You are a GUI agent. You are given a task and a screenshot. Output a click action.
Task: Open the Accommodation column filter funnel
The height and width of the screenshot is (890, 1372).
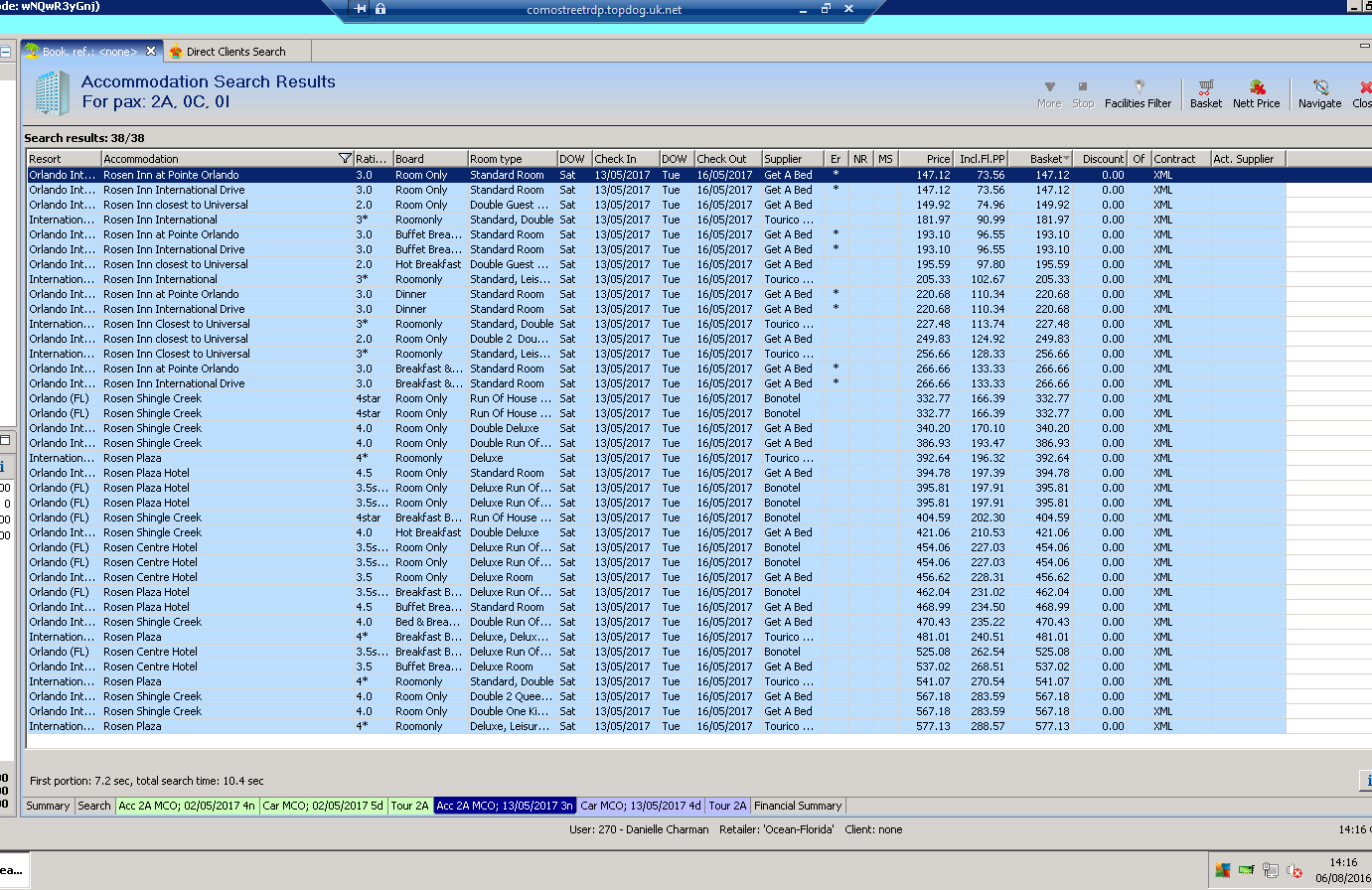pyautogui.click(x=345, y=159)
